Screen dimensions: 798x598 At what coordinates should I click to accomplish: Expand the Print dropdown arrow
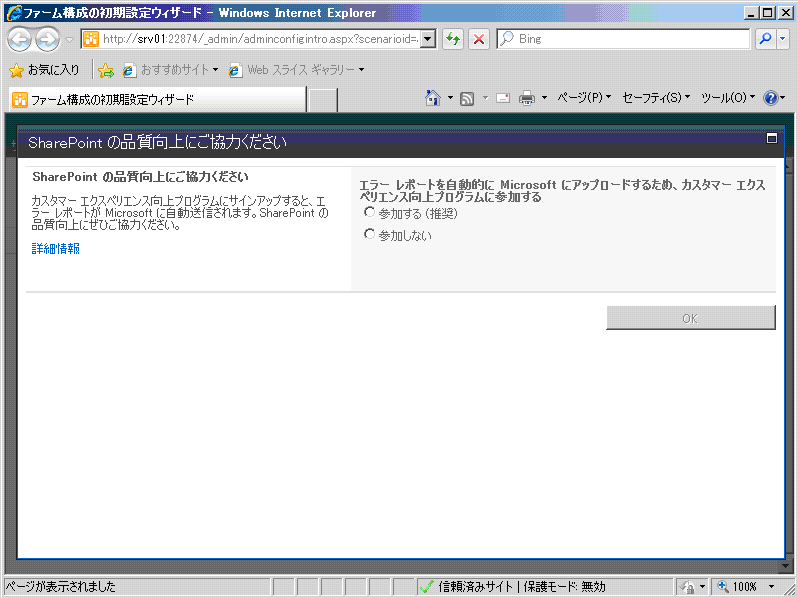(x=544, y=98)
